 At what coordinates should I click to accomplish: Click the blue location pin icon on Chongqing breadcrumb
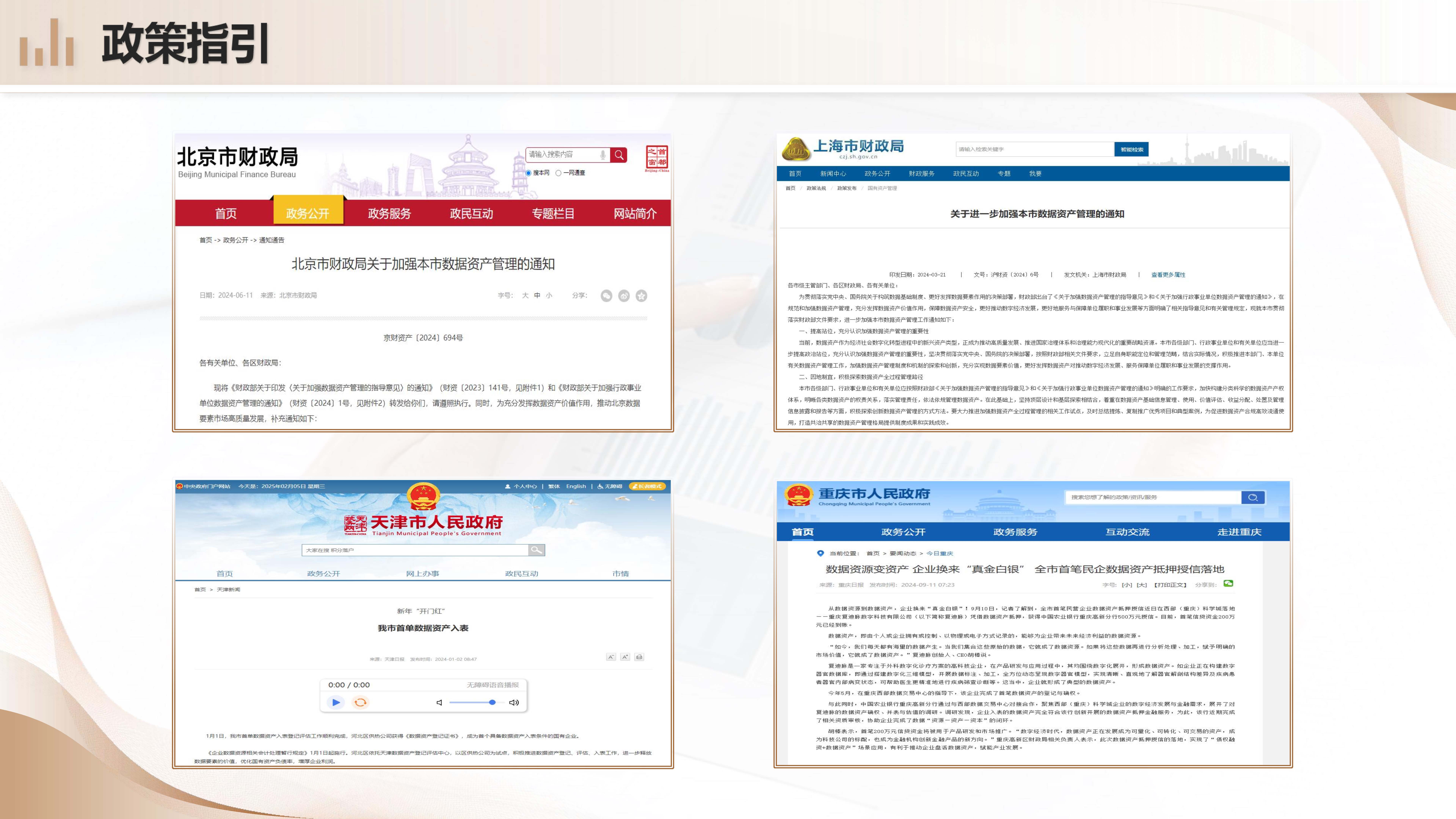[821, 553]
